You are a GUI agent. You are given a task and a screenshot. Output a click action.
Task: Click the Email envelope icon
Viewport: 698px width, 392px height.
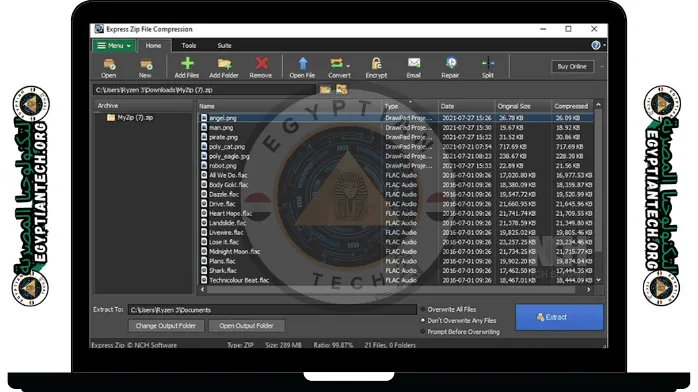[414, 63]
